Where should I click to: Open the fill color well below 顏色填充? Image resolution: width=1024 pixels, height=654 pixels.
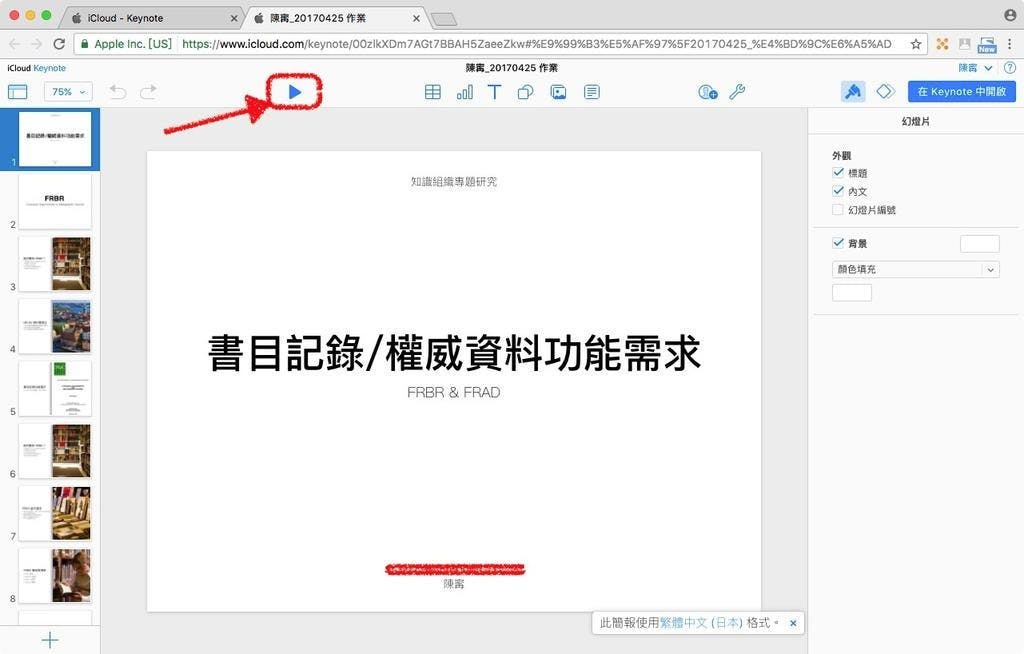(852, 293)
